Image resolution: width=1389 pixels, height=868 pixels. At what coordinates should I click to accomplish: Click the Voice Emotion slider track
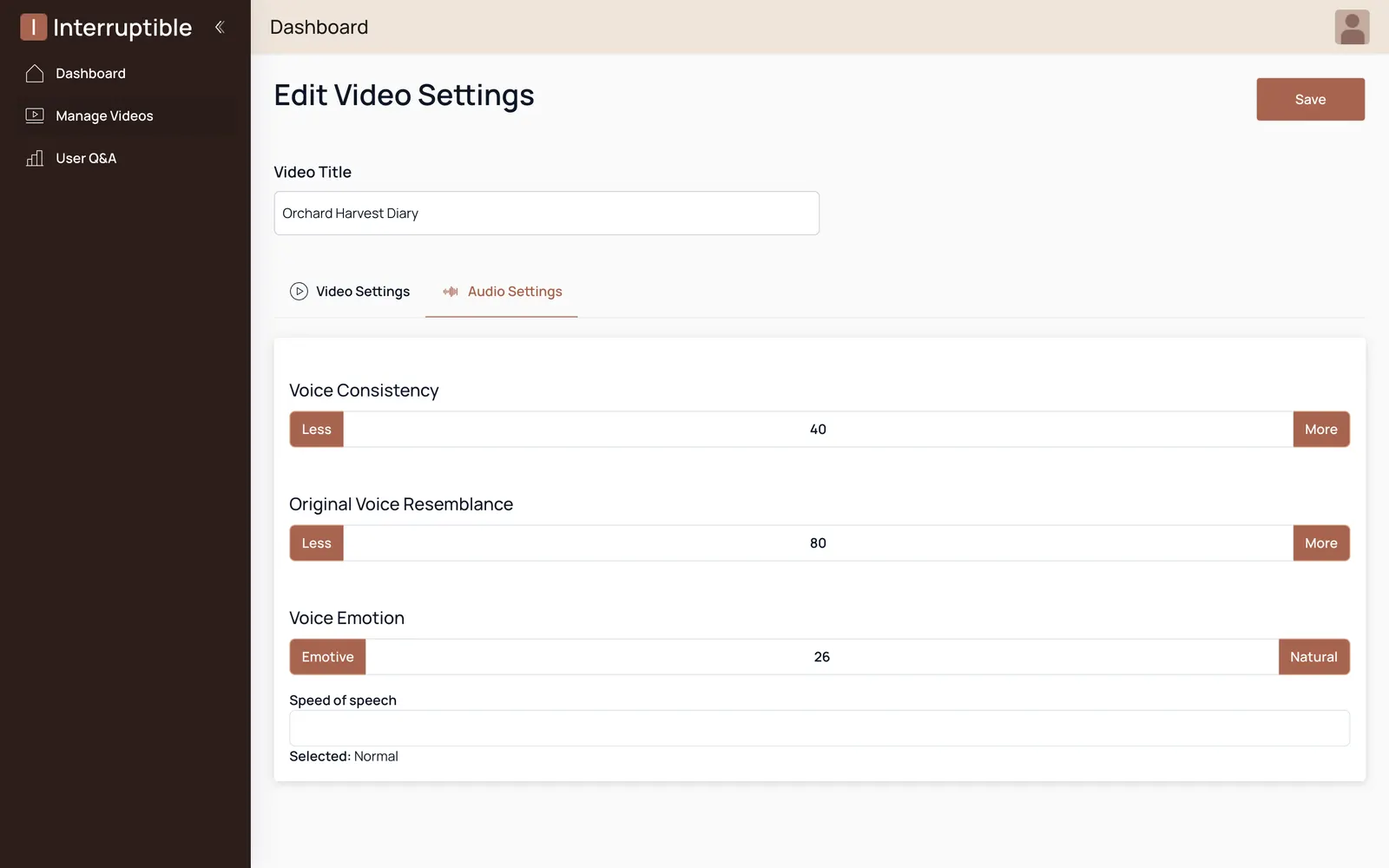point(822,657)
